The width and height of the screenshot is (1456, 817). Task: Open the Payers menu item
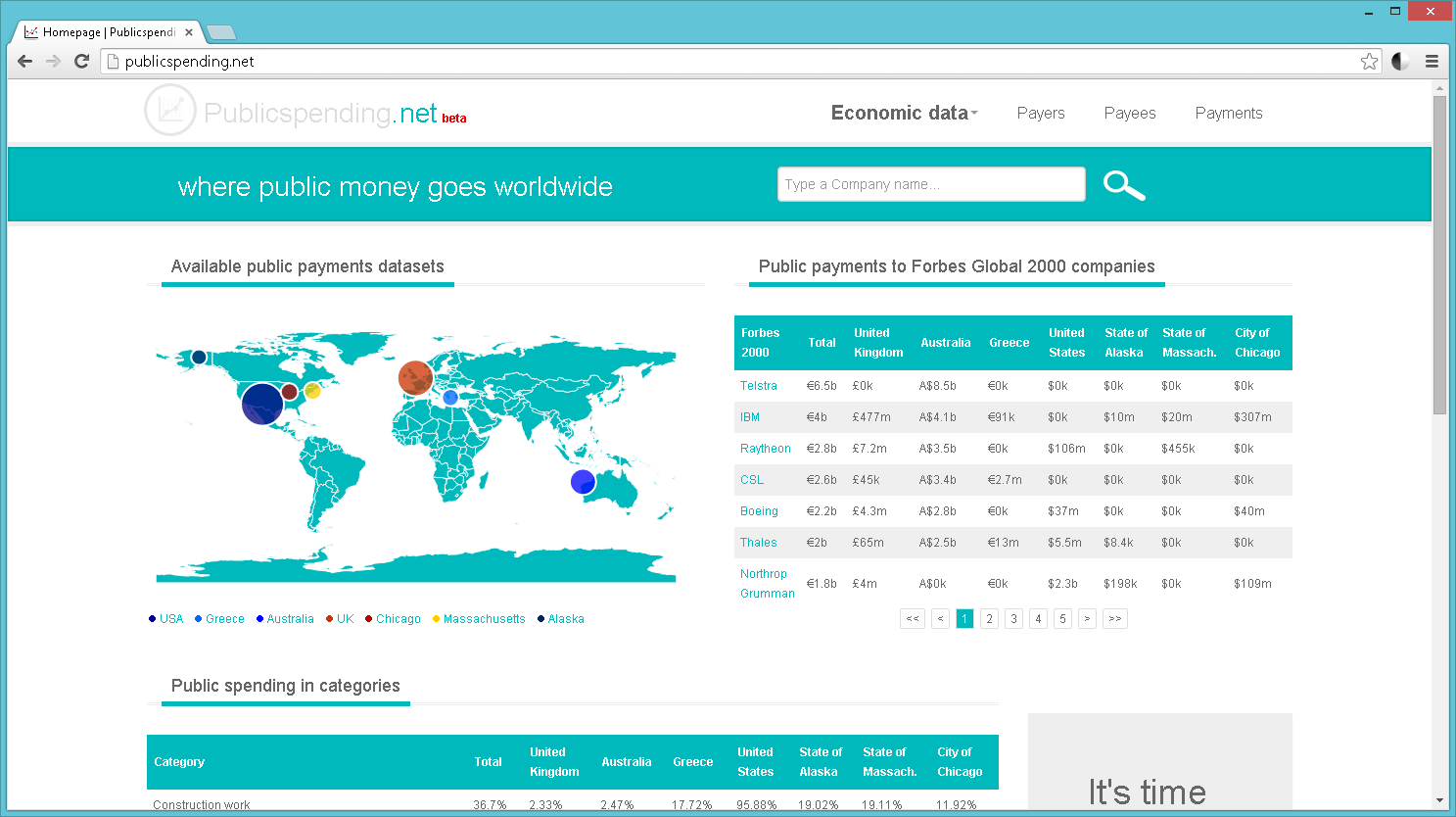coord(1041,114)
